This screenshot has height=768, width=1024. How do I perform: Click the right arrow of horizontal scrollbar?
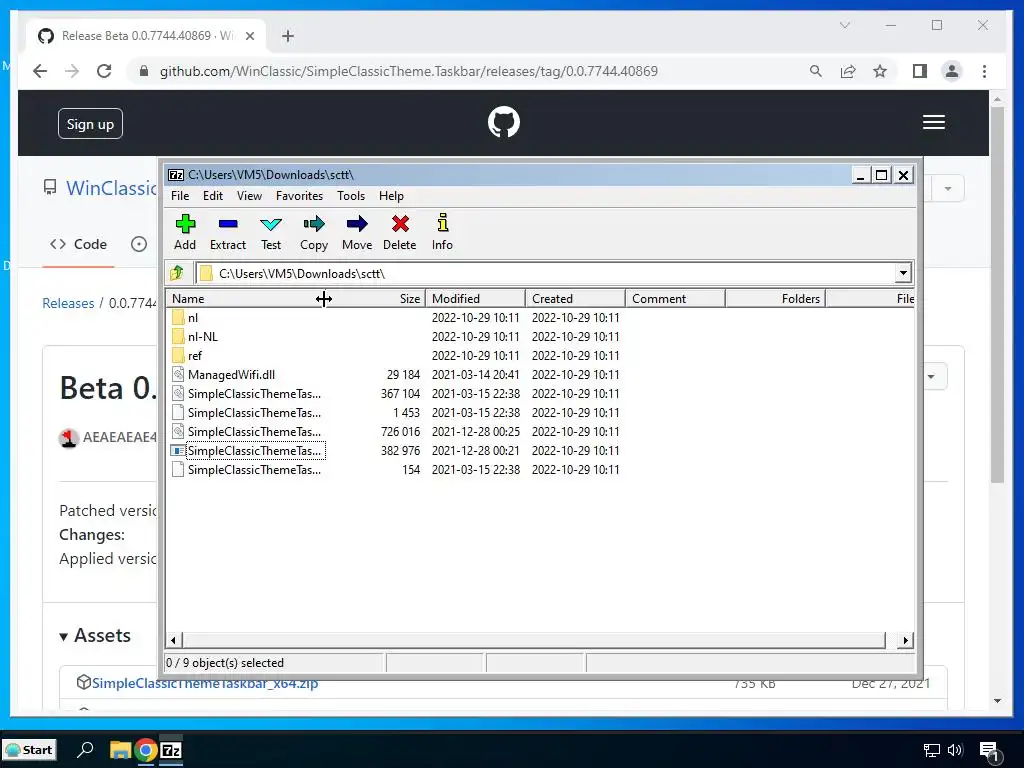pos(905,640)
